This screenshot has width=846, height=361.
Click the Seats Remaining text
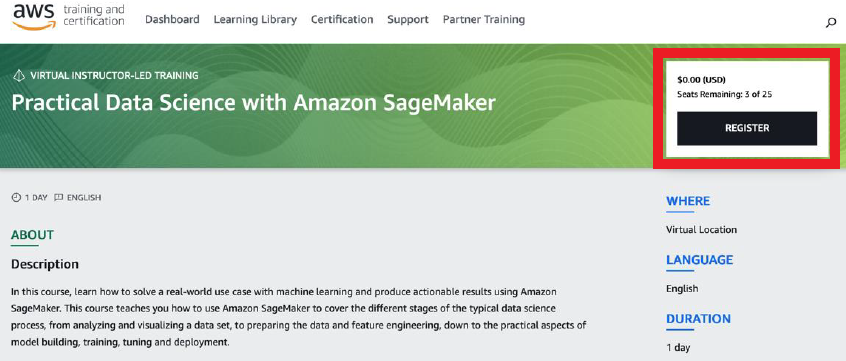point(725,94)
